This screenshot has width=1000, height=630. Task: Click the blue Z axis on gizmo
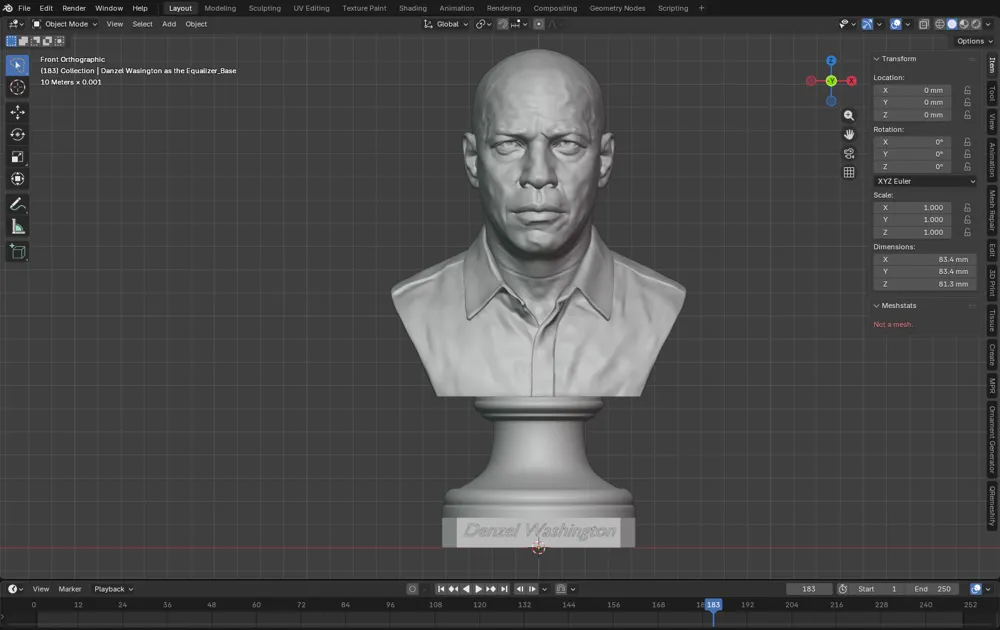tap(831, 61)
